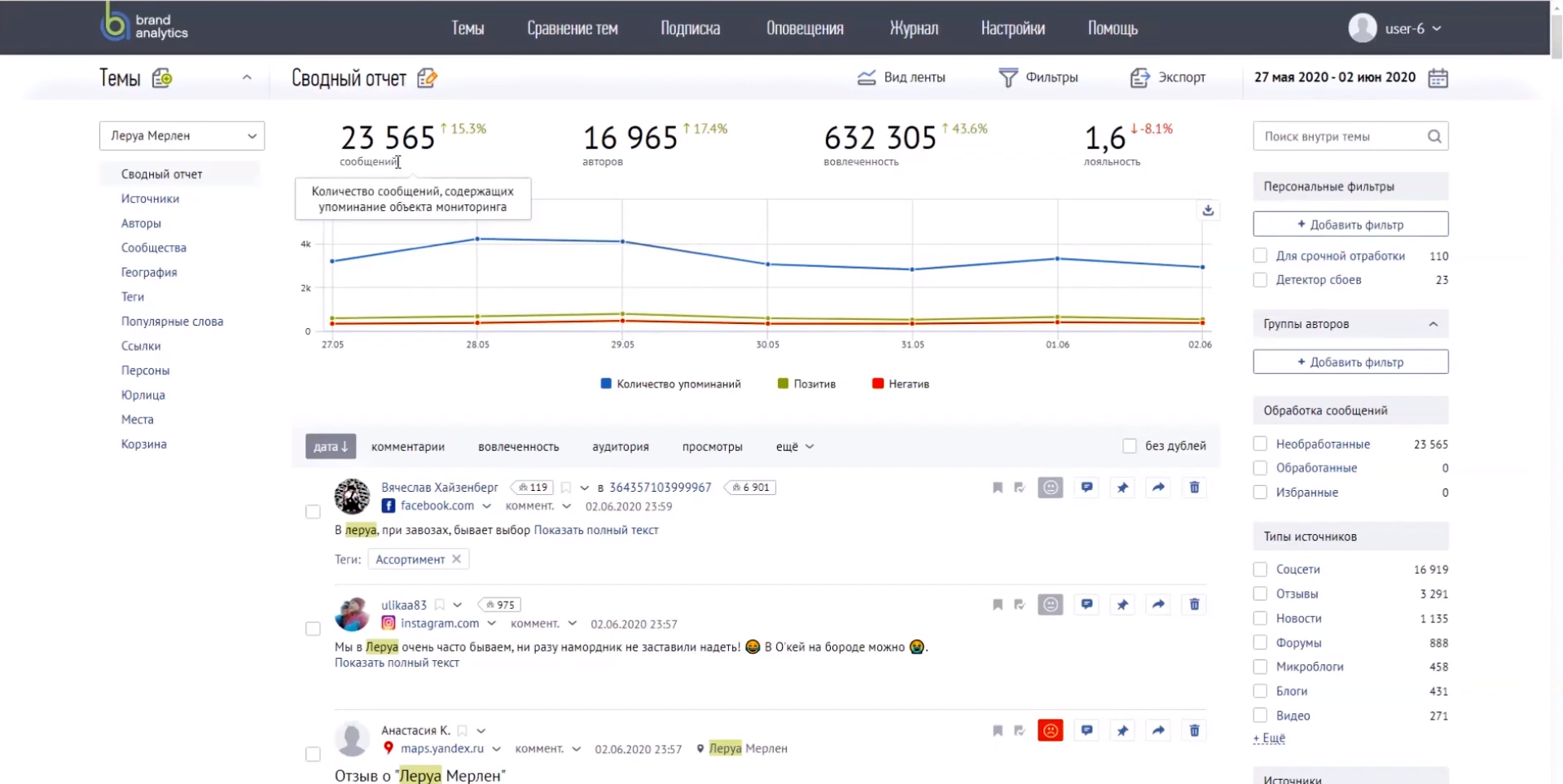Mark processed icon on Вячеслав Хайзенберг's message
The height and width of the screenshot is (784, 1563).
(x=1019, y=488)
